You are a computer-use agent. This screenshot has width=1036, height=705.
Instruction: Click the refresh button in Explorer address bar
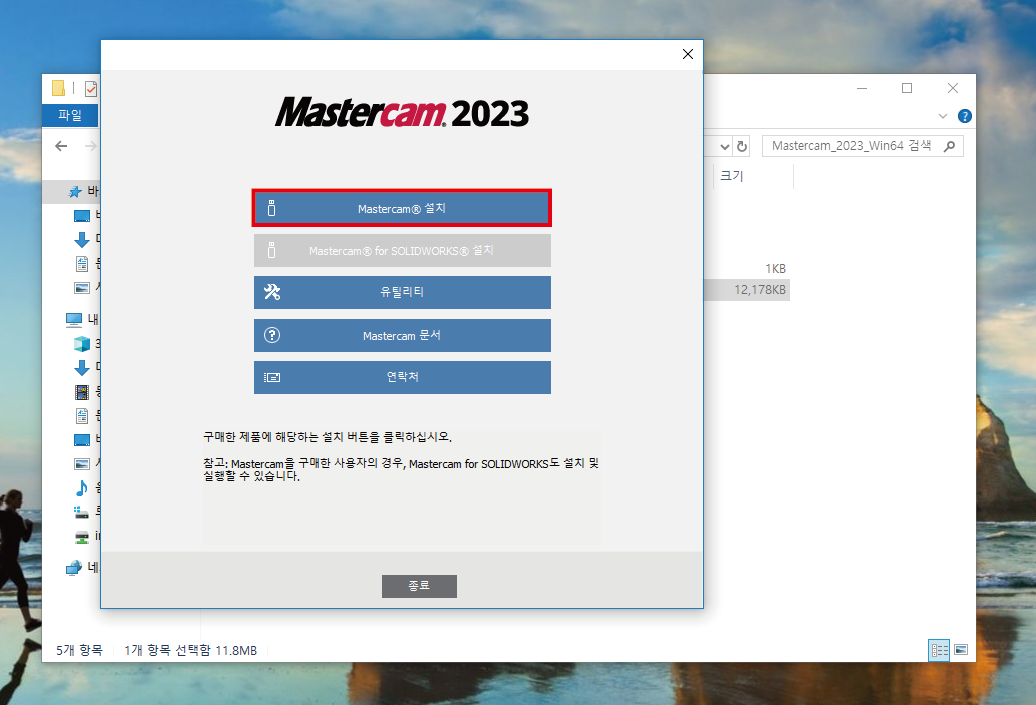click(742, 146)
